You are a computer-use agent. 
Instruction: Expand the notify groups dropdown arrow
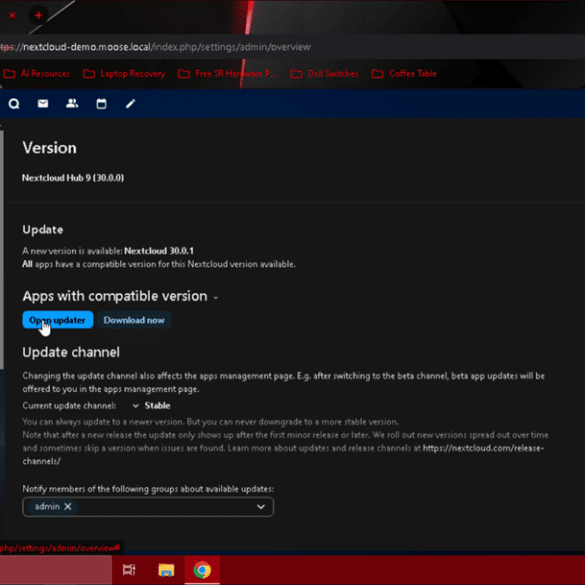261,507
